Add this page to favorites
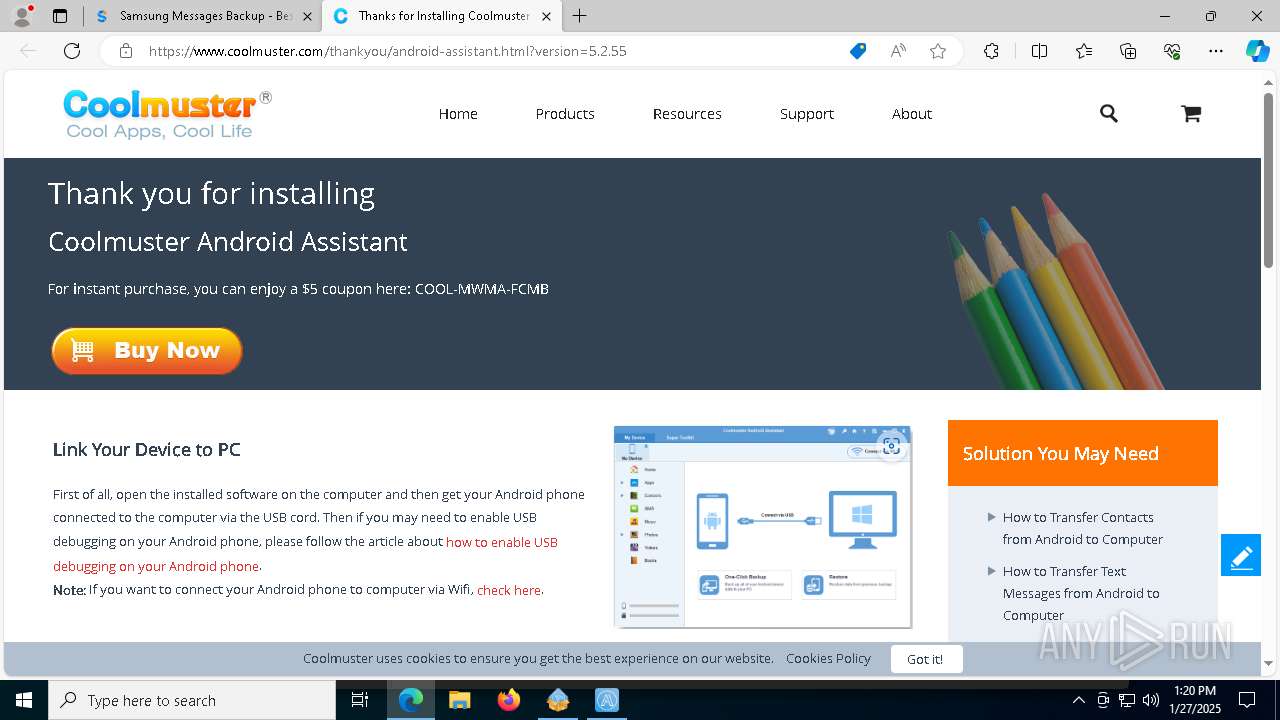 click(938, 51)
